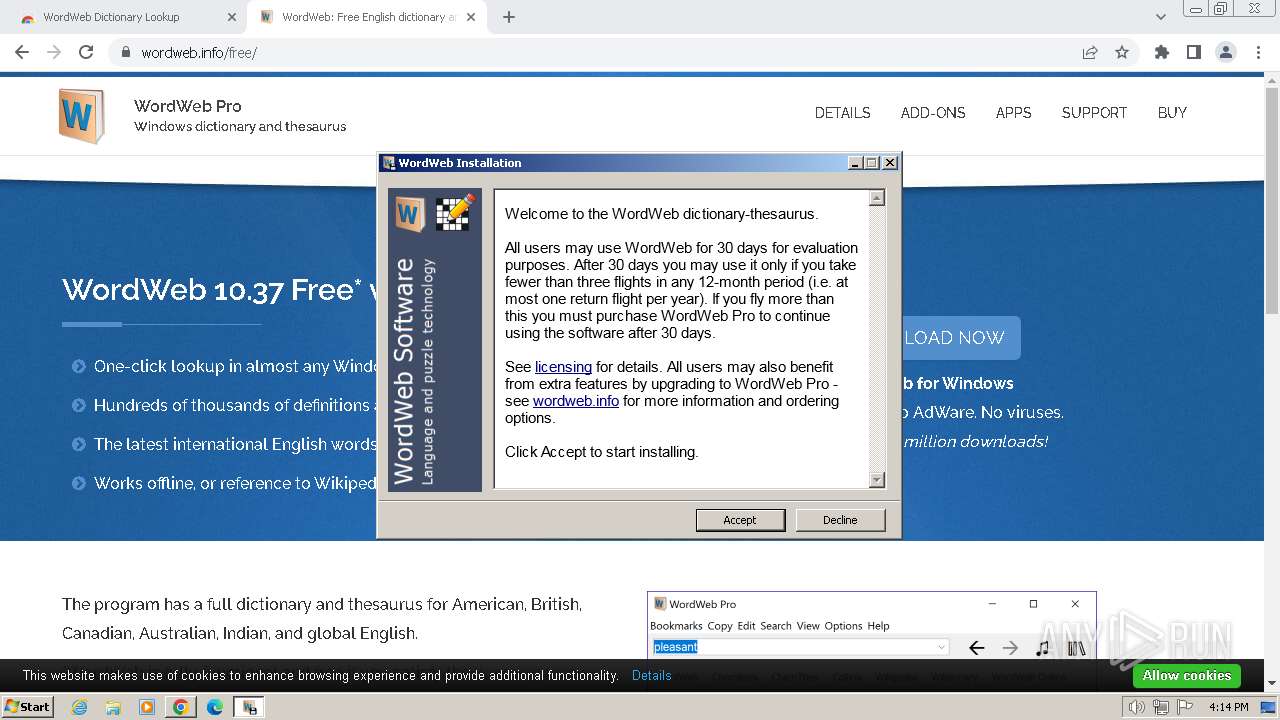Image resolution: width=1280 pixels, height=720 pixels.
Task: Minimize the WordWeb Installation dialog
Action: point(855,163)
